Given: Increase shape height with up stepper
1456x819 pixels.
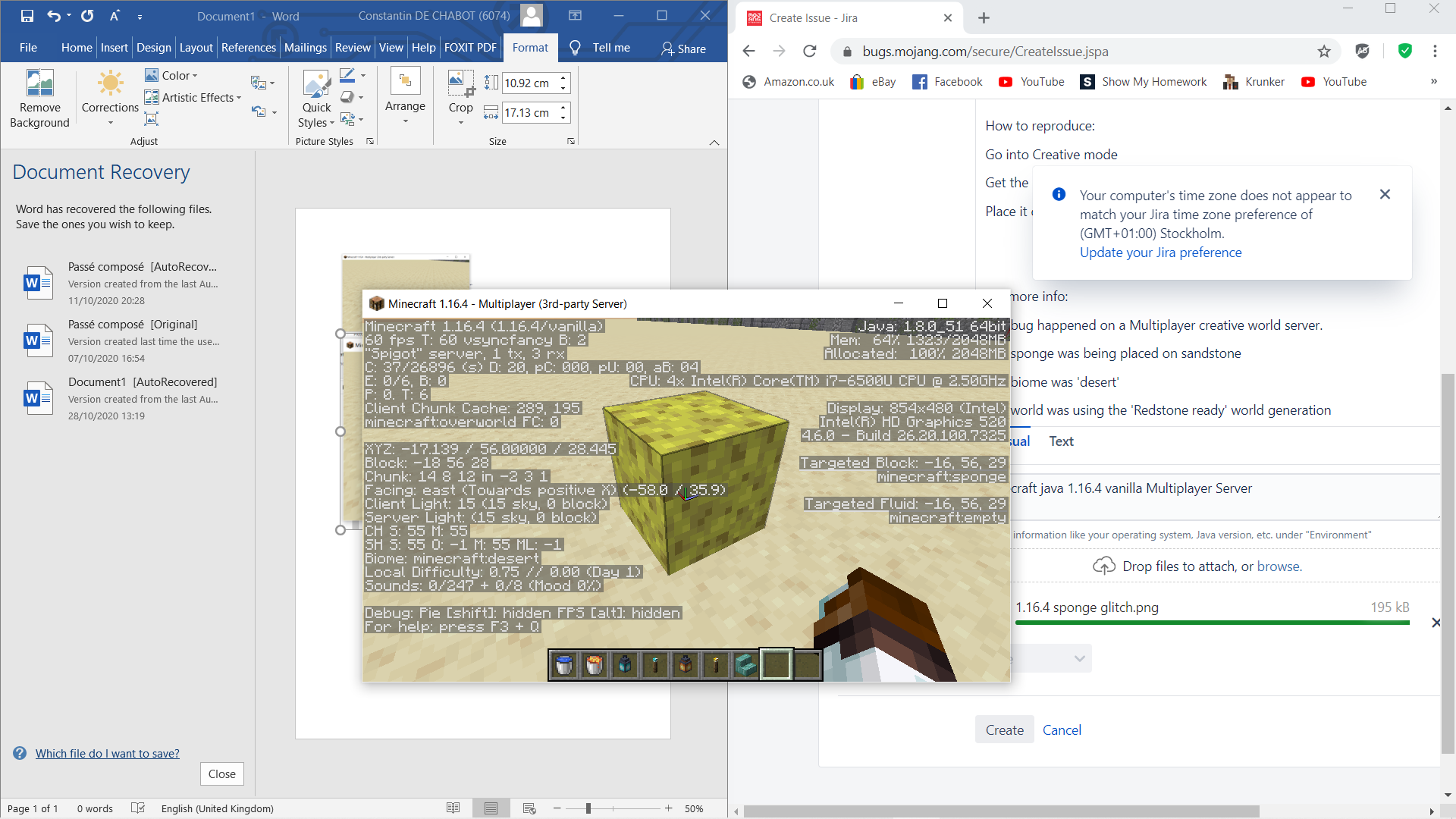Looking at the screenshot, I should (x=563, y=78).
